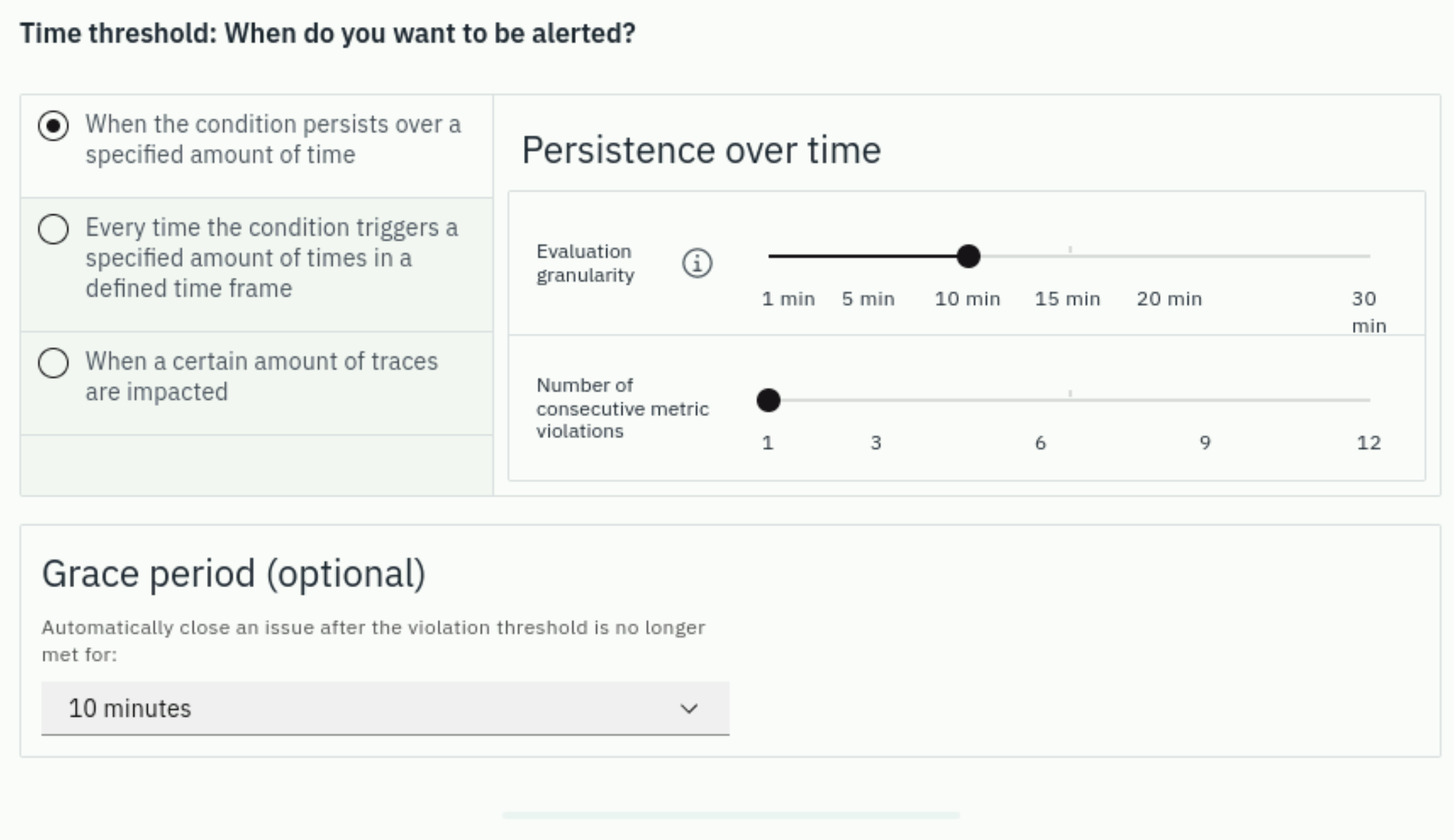
Task: Set evaluation granularity to 30 min label
Action: (x=1369, y=312)
